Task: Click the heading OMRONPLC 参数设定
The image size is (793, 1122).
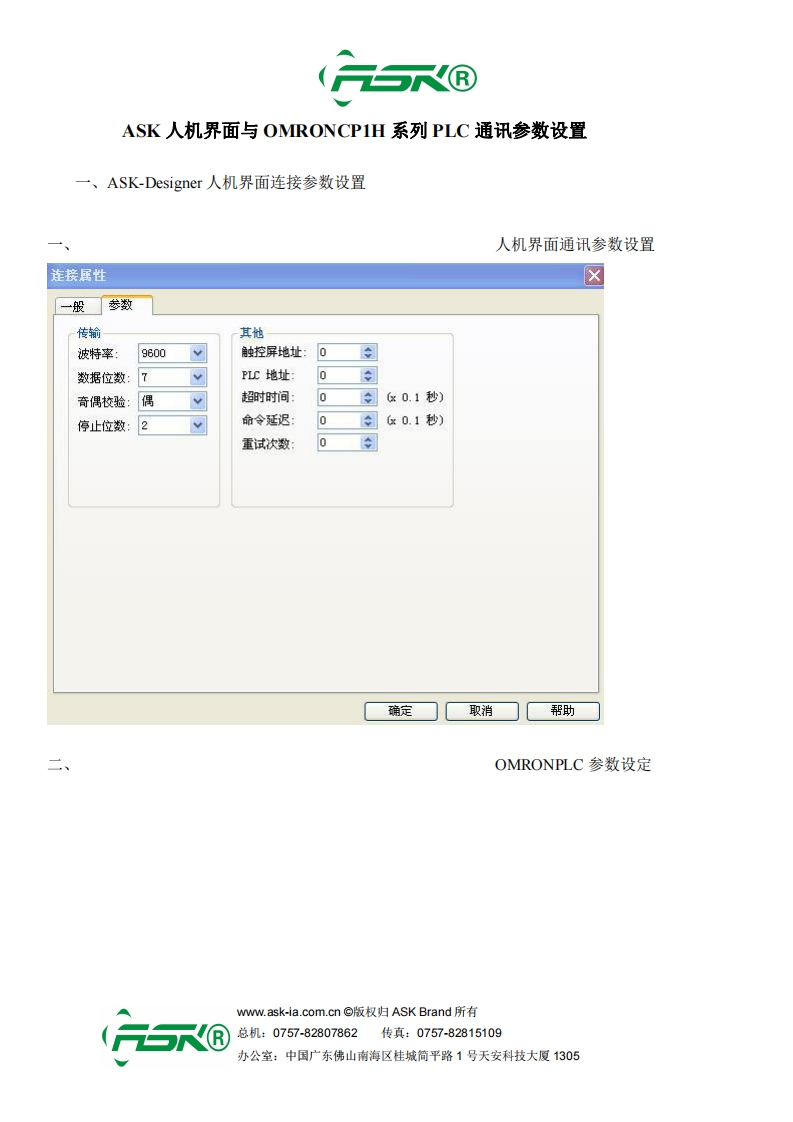Action: tap(573, 765)
